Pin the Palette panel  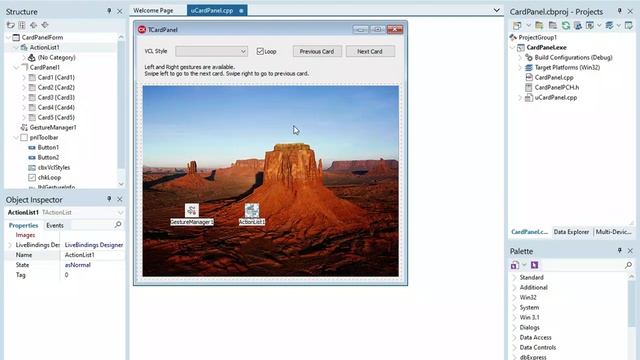[620, 250]
